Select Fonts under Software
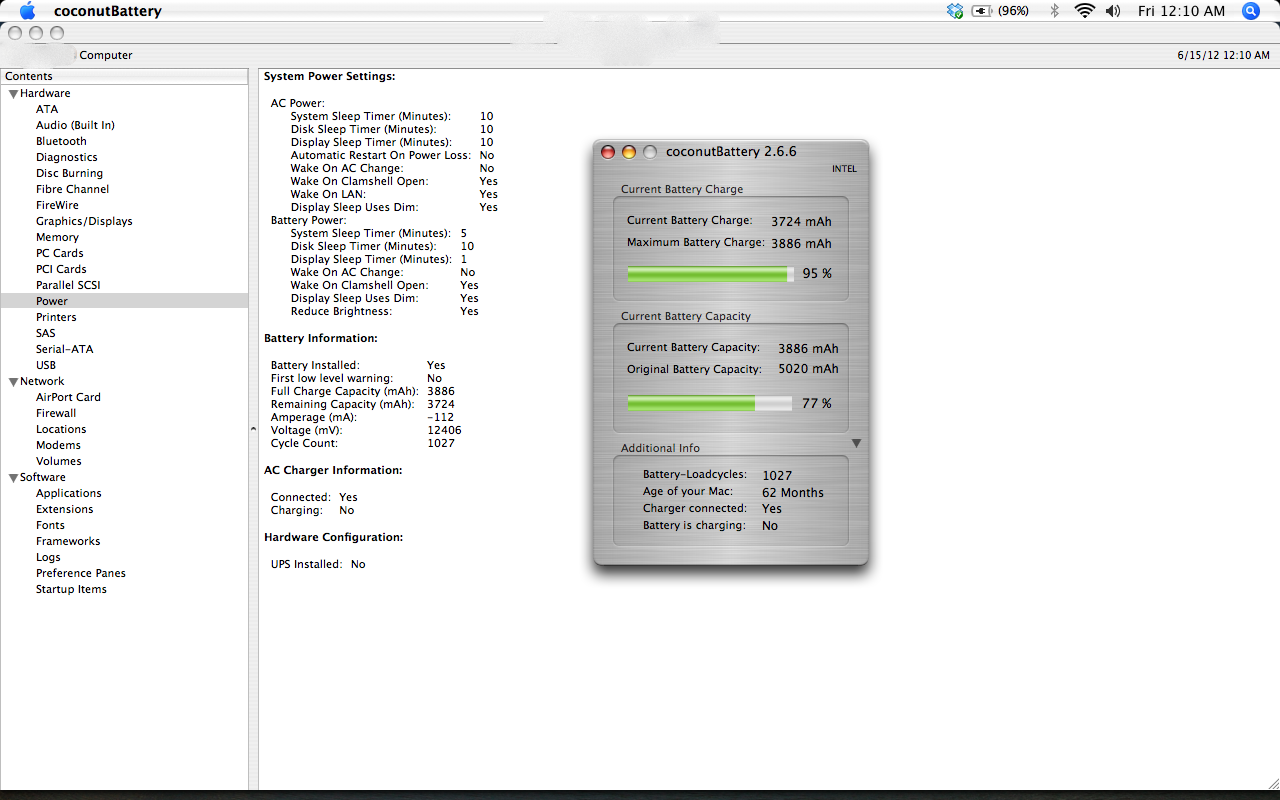Viewport: 1280px width, 800px height. 50,525
